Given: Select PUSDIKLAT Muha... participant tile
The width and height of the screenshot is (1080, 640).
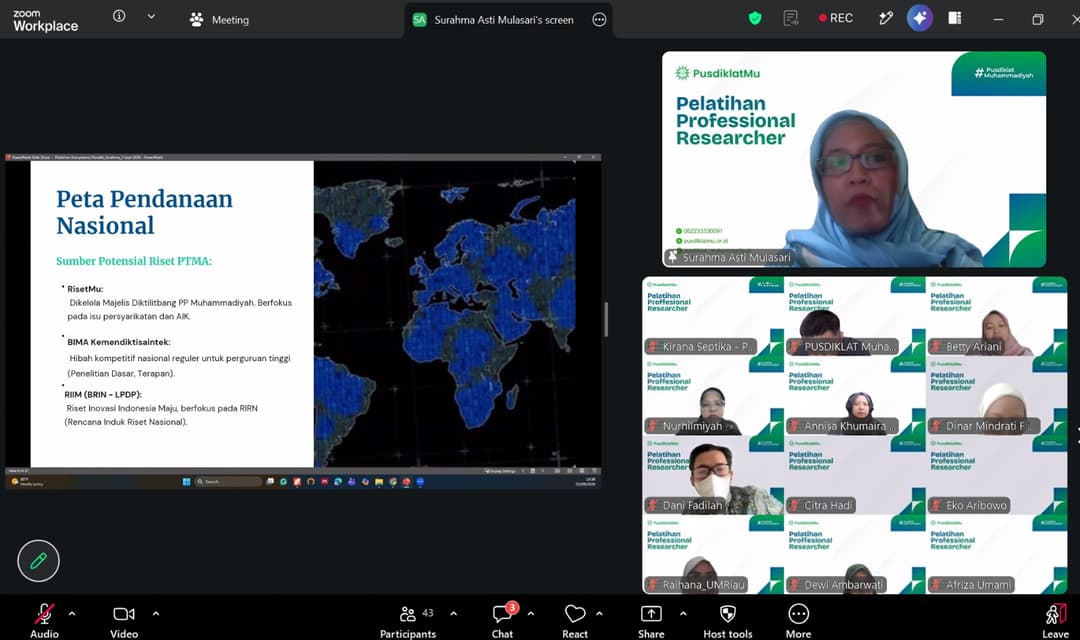Looking at the screenshot, I should point(855,316).
